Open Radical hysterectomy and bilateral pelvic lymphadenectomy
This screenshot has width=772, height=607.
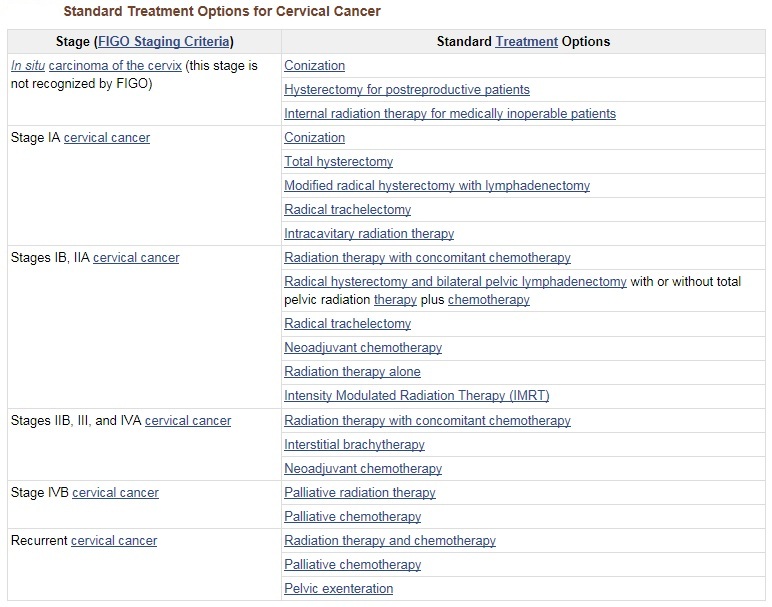(455, 282)
